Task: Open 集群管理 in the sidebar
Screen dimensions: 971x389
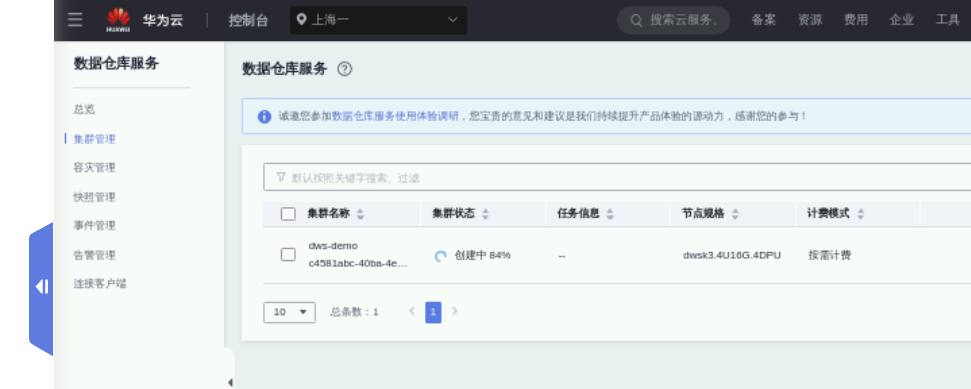Action: coord(95,139)
